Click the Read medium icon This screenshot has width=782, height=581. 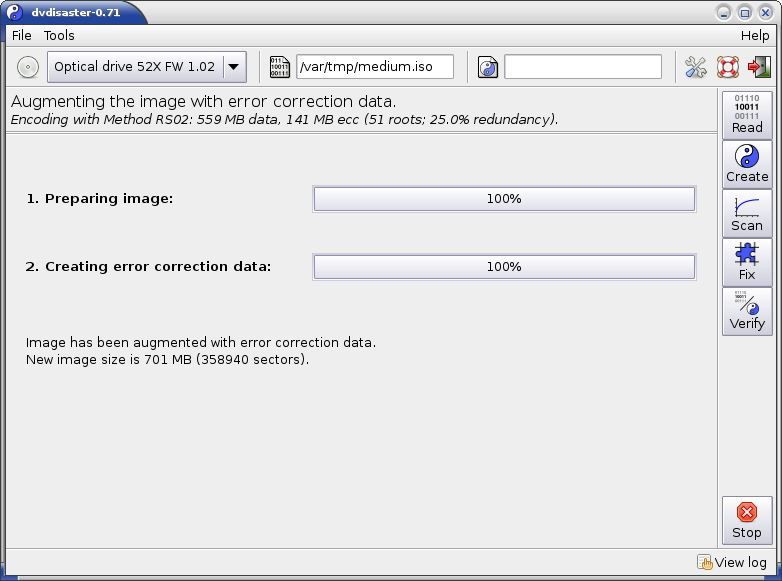(747, 115)
